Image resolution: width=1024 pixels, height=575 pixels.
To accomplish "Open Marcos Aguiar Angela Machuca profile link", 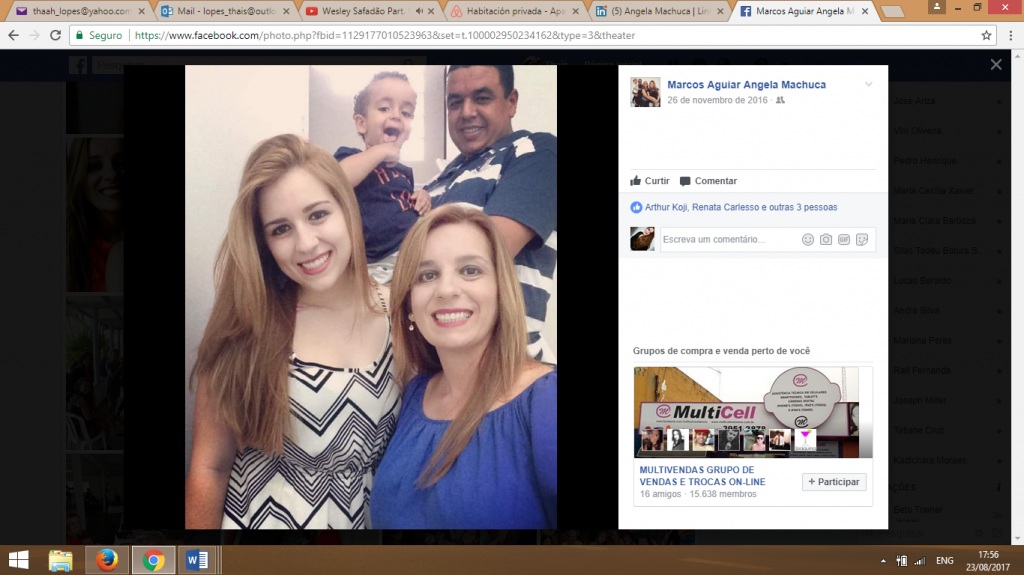I will [746, 85].
